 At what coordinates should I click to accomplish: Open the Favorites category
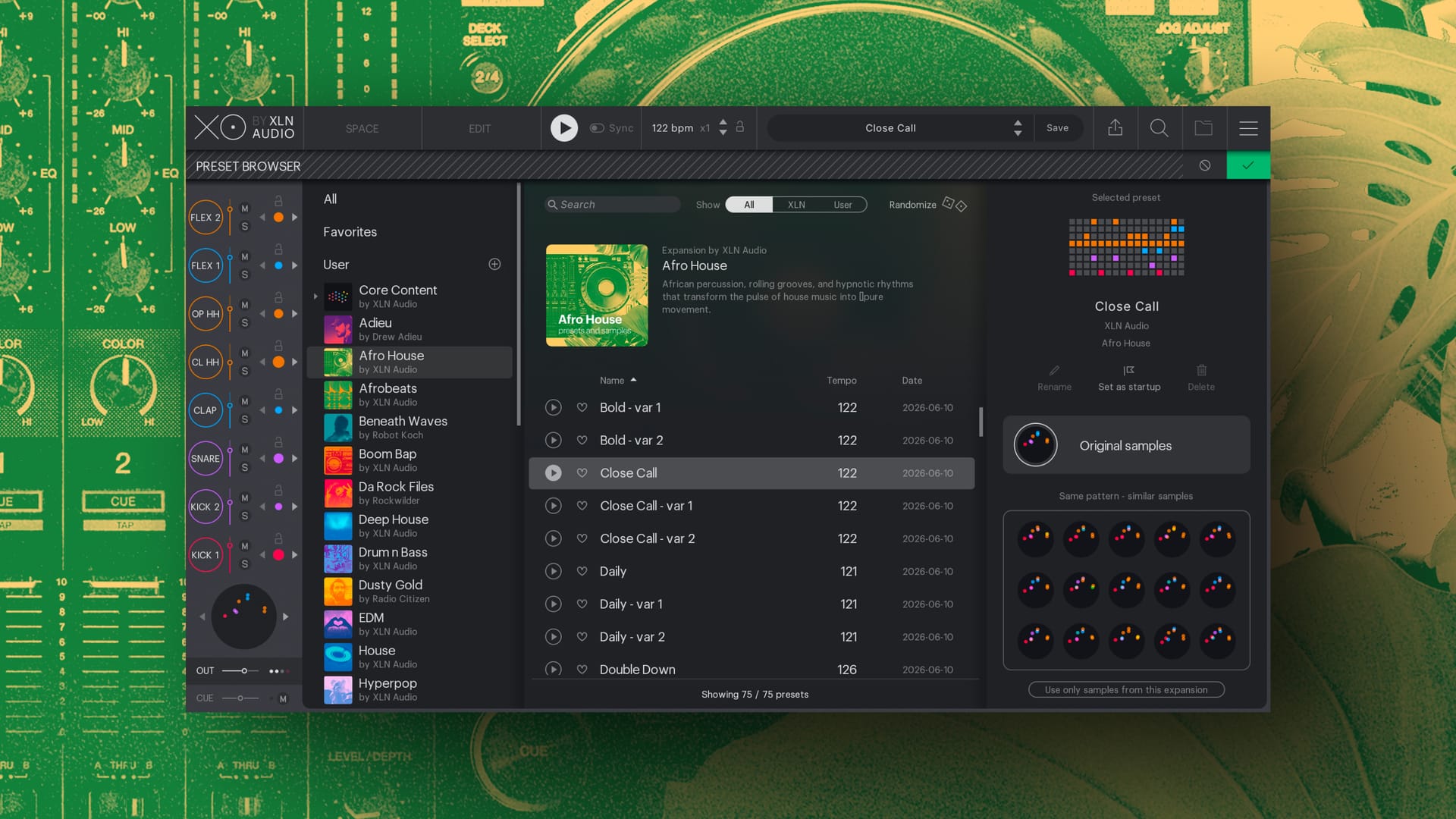pos(350,232)
